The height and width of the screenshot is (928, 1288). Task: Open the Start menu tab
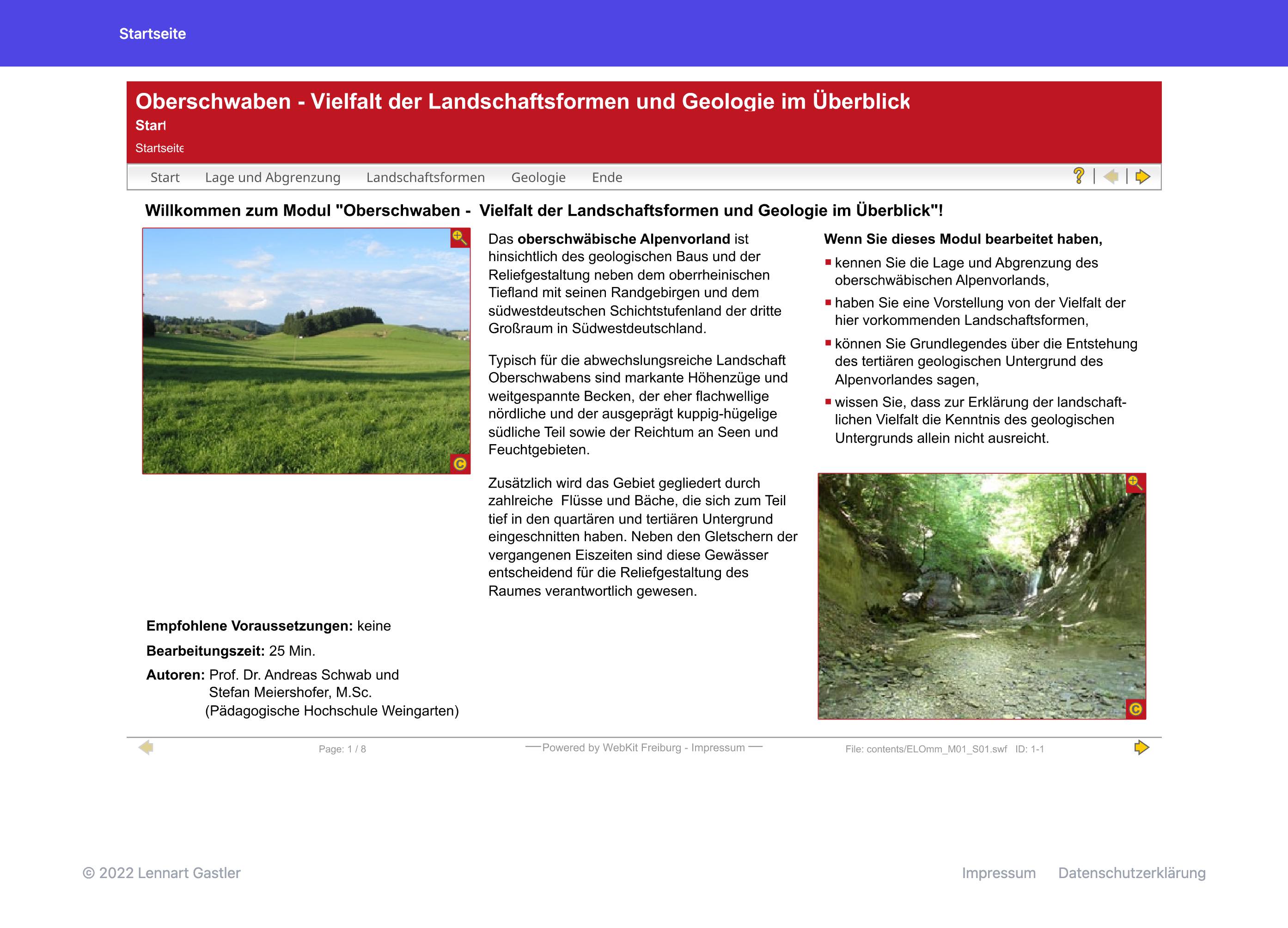tap(165, 178)
